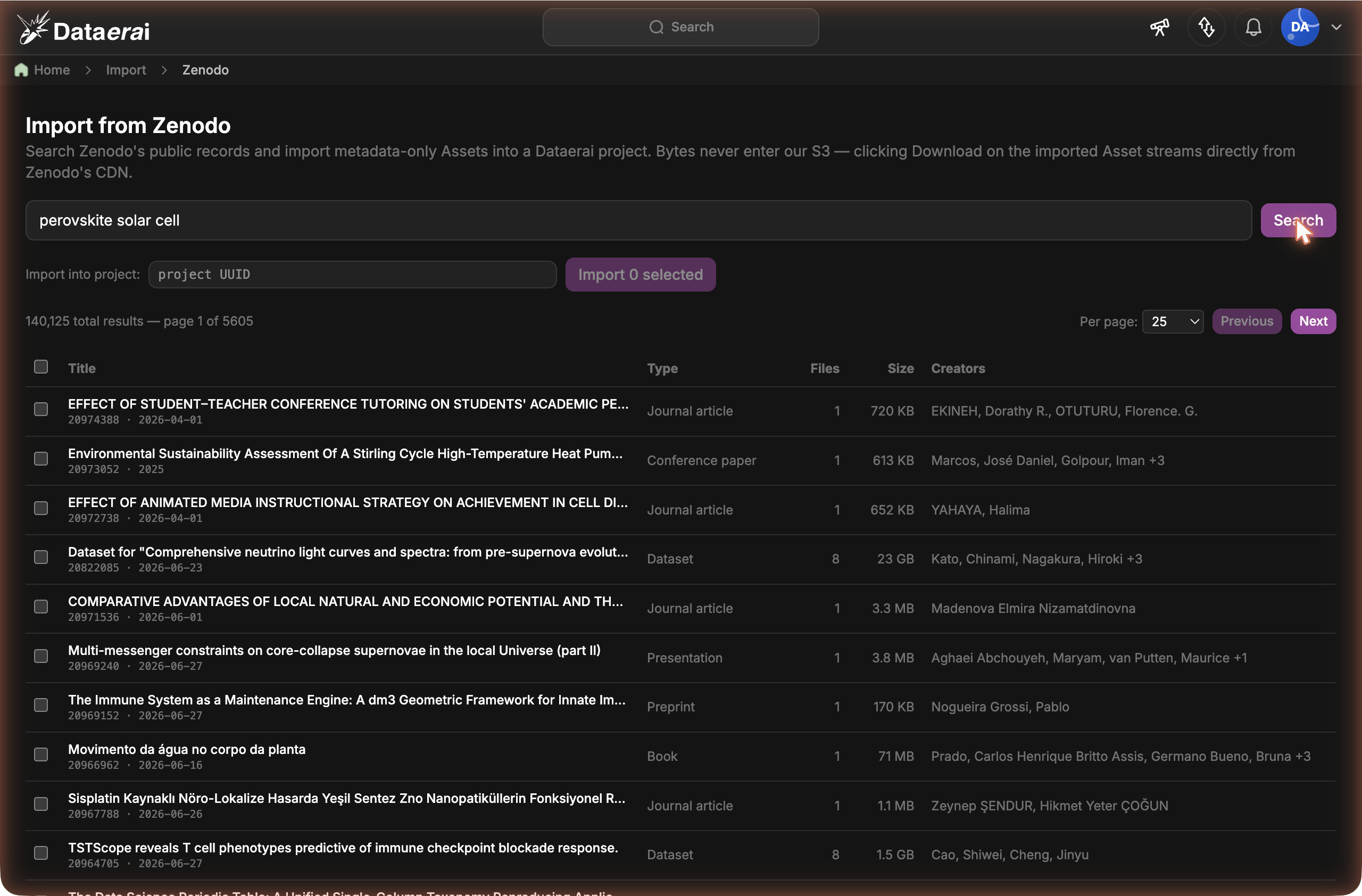Tick the Sisplatin Kaynaklı record checkbox
Viewport: 1362px width, 896px height.
[x=40, y=804]
